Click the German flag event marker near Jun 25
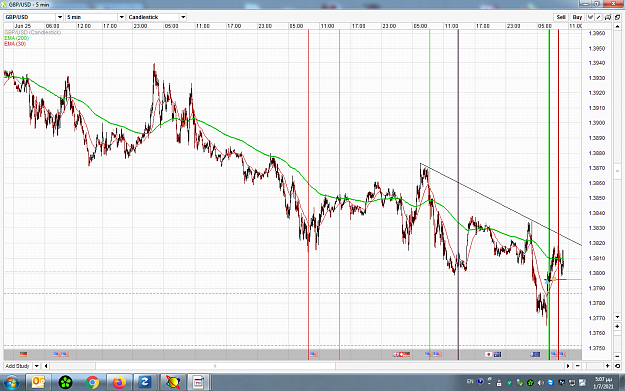The height and width of the screenshot is (391, 625). pos(24,354)
